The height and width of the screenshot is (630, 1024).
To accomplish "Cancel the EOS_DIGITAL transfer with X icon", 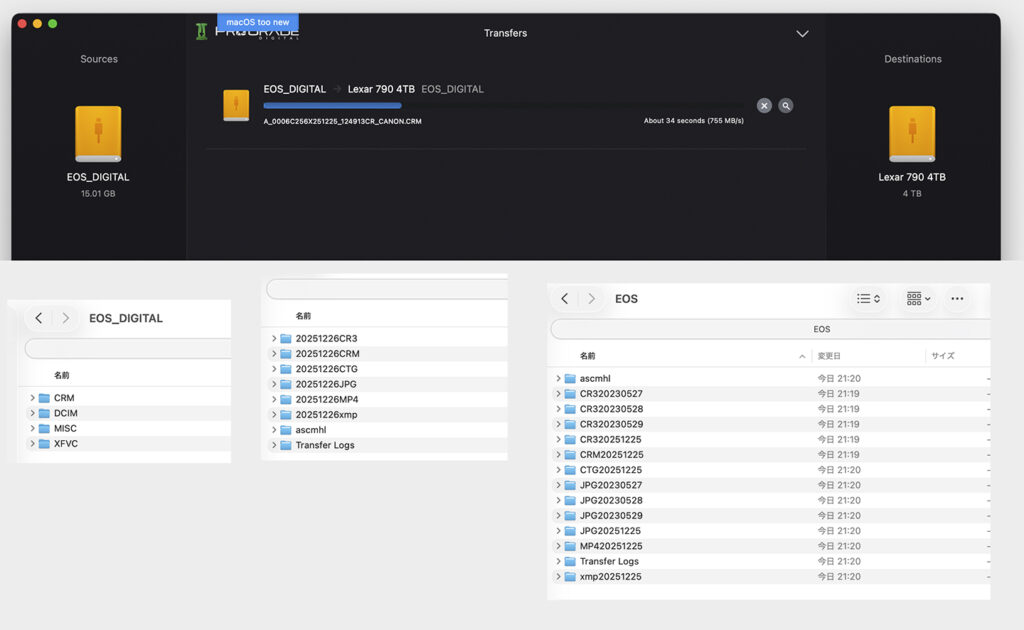I will (764, 105).
